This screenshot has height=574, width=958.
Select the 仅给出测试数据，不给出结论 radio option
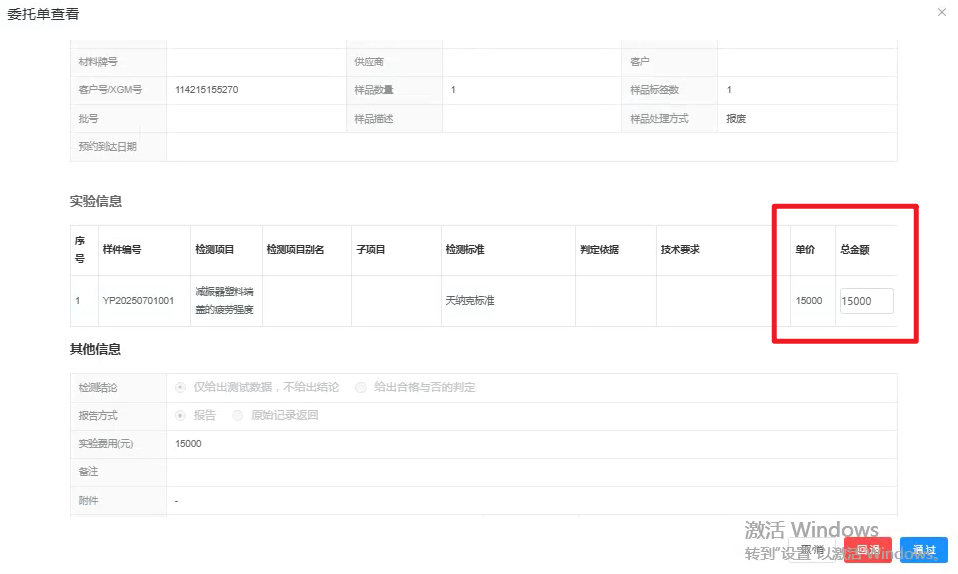point(180,387)
